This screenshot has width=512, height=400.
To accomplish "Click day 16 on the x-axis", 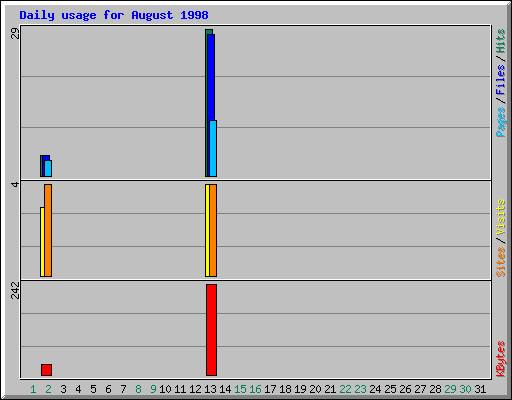I will [x=255, y=389].
